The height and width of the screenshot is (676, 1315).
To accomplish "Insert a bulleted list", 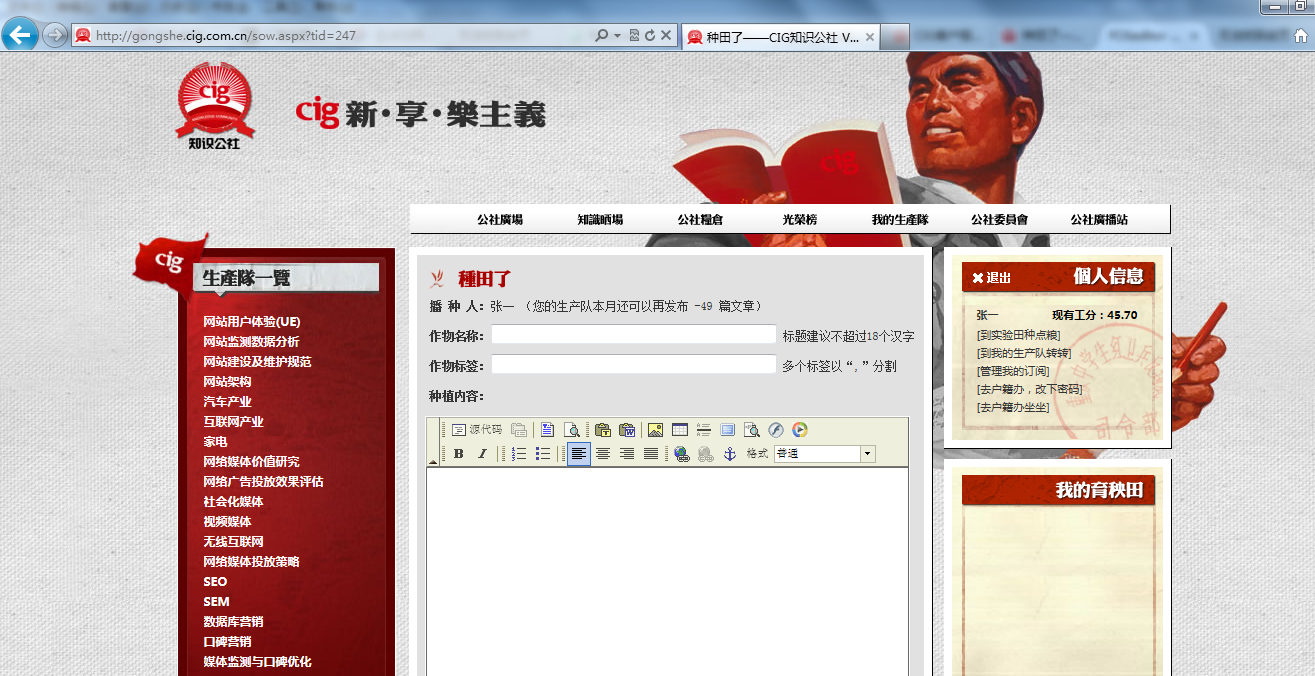I will 543,454.
